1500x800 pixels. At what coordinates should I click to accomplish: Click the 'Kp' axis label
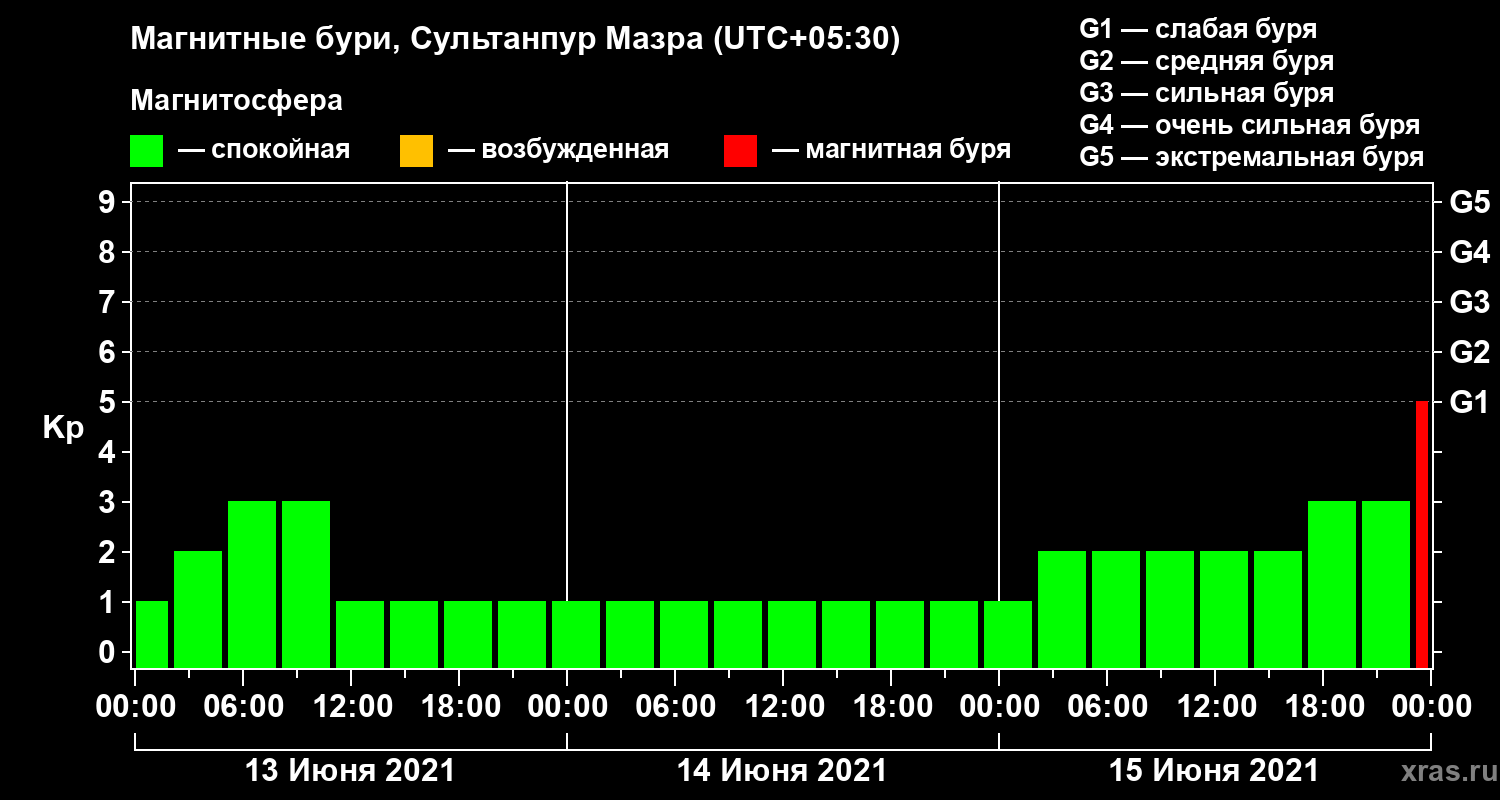point(63,428)
